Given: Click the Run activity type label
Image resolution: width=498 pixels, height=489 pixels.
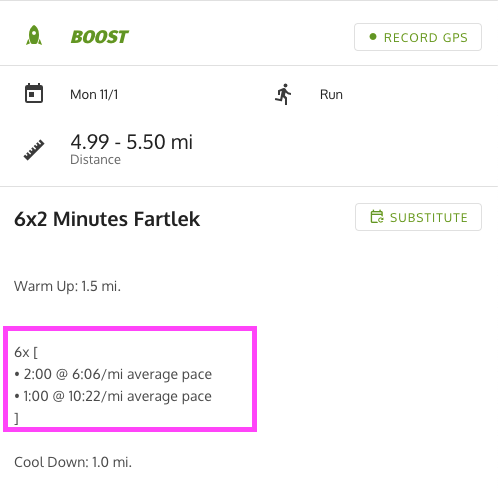Looking at the screenshot, I should pos(331,95).
